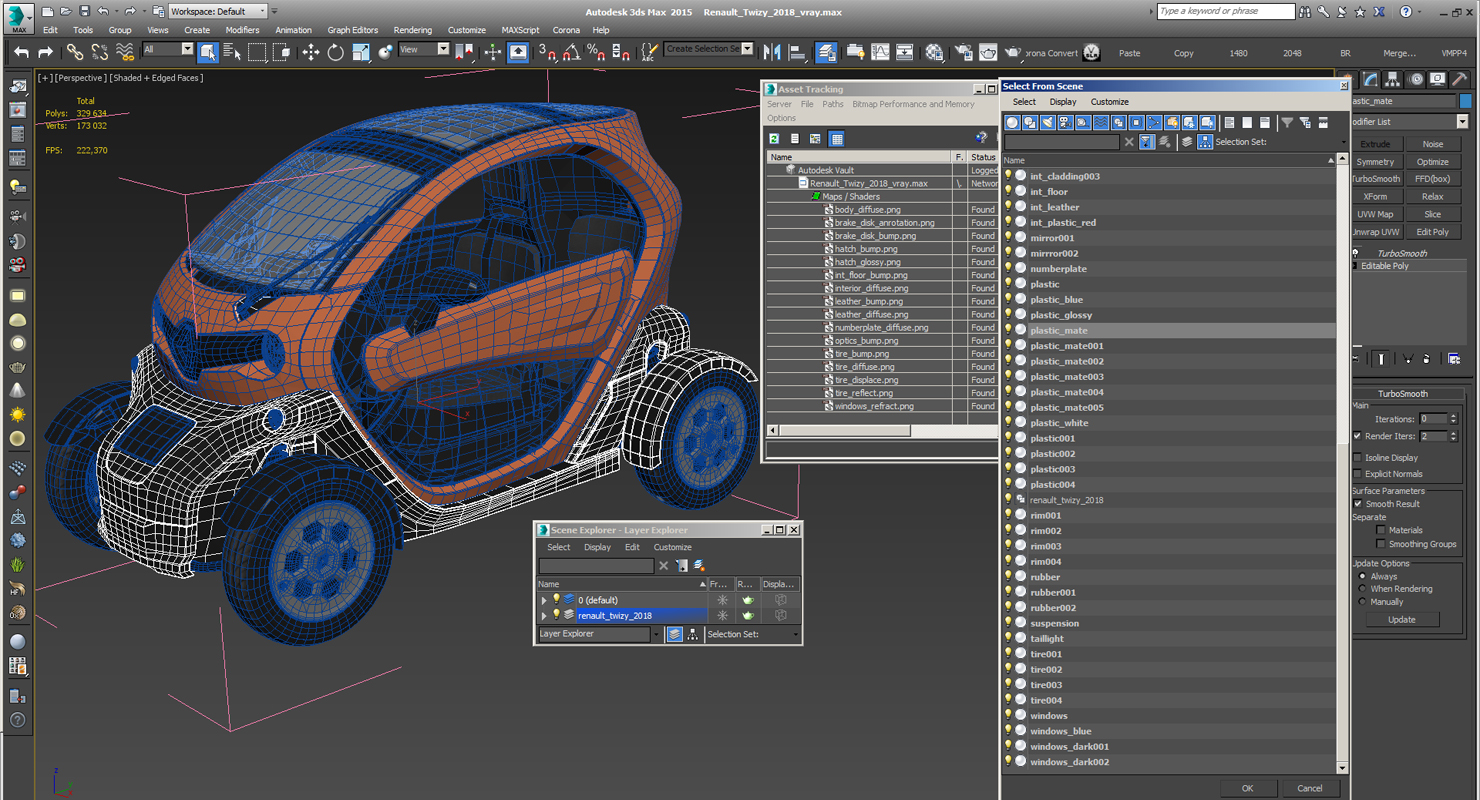The width and height of the screenshot is (1480, 800).
Task: Open the Rendering menu
Action: point(413,30)
